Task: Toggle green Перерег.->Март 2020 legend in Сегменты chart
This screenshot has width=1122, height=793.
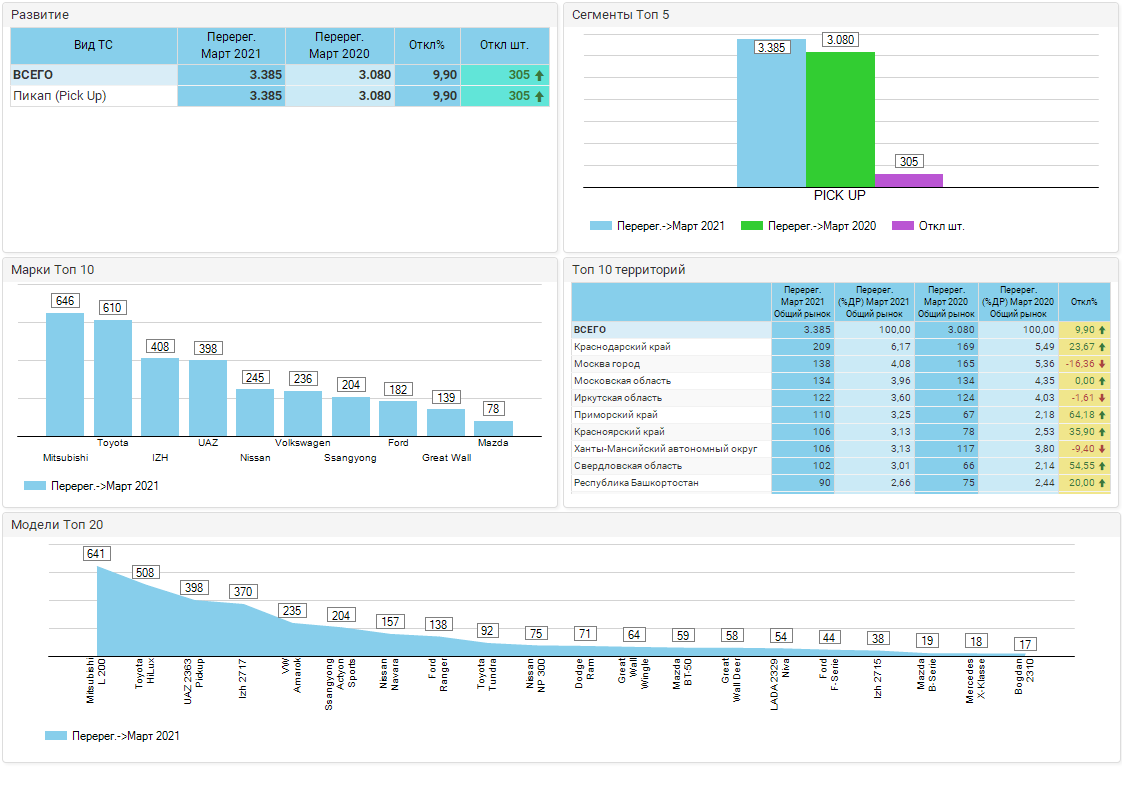Action: pos(808,226)
